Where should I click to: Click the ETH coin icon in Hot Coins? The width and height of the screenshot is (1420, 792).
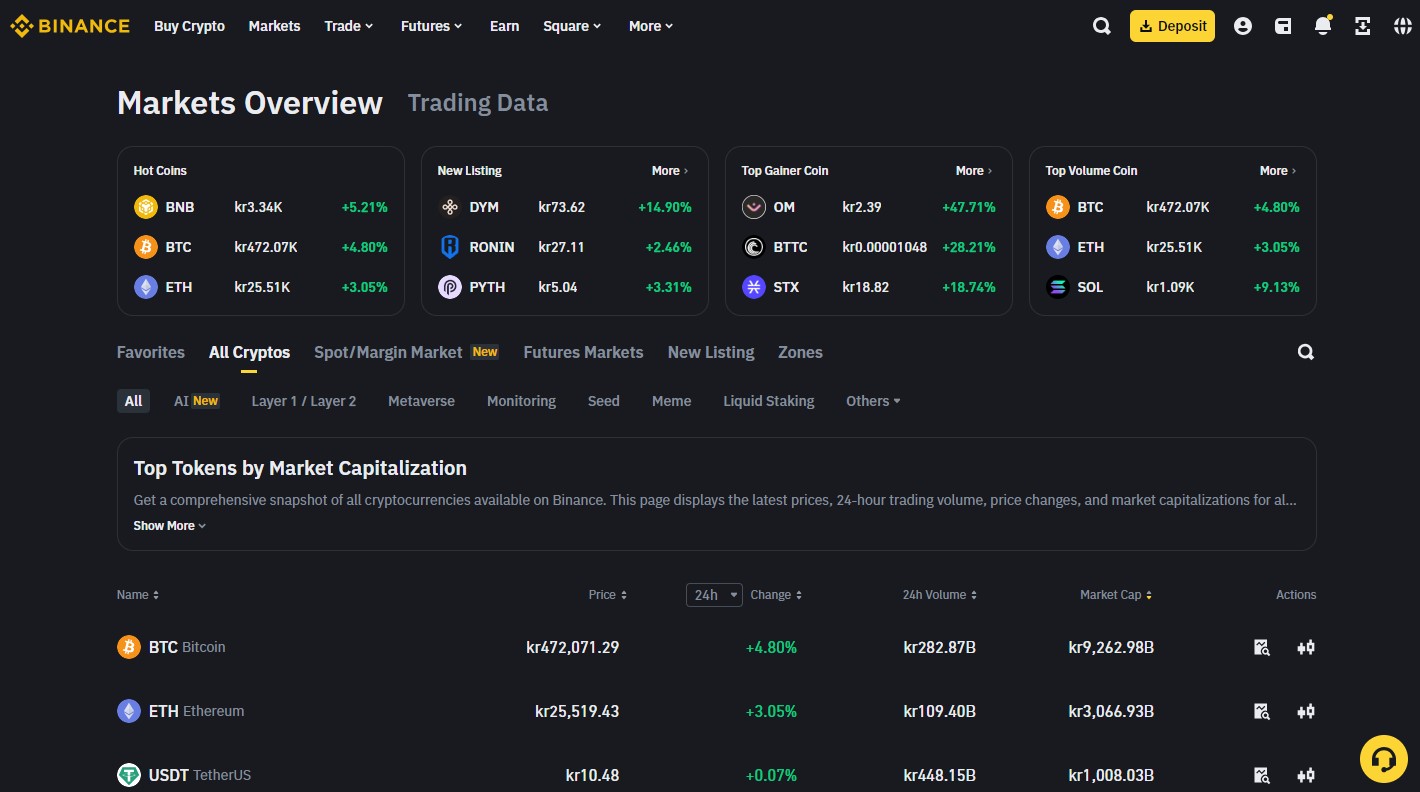point(146,287)
